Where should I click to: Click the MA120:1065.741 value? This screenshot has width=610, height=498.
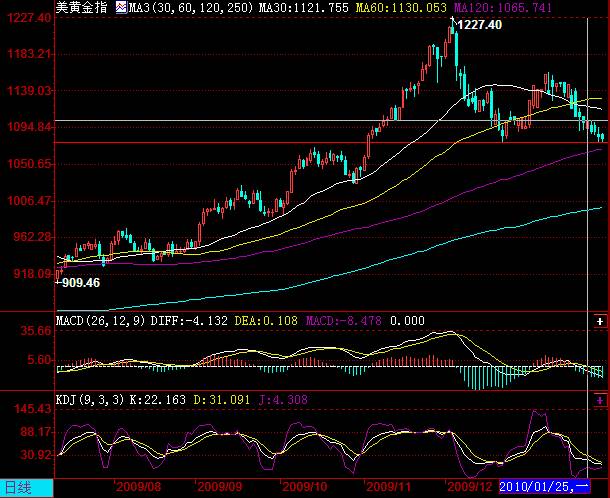[502, 7]
